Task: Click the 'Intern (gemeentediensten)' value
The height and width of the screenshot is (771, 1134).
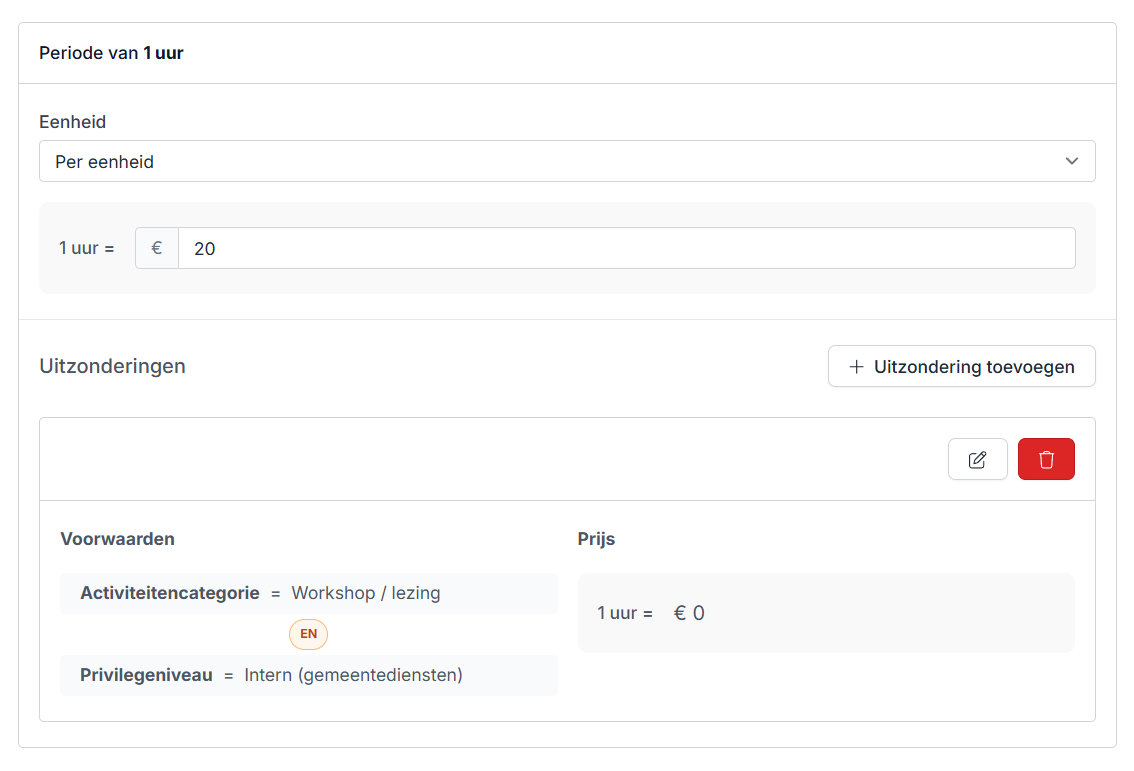Action: click(353, 675)
